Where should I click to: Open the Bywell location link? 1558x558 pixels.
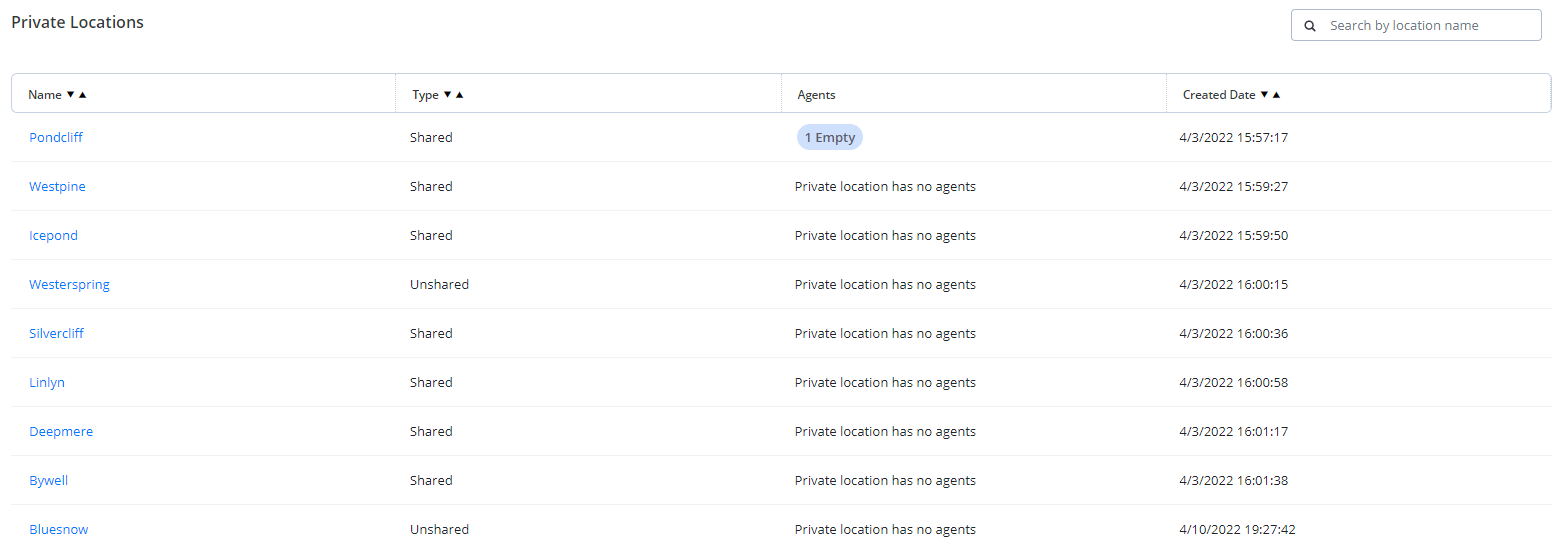[48, 480]
